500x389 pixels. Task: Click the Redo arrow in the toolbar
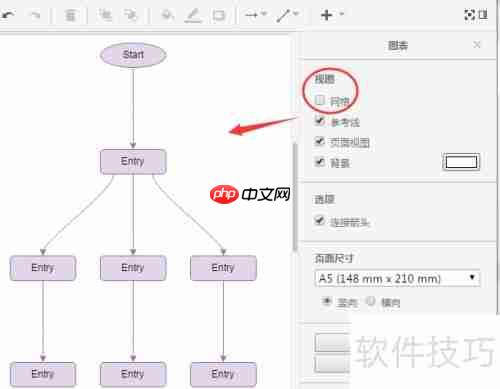click(35, 15)
